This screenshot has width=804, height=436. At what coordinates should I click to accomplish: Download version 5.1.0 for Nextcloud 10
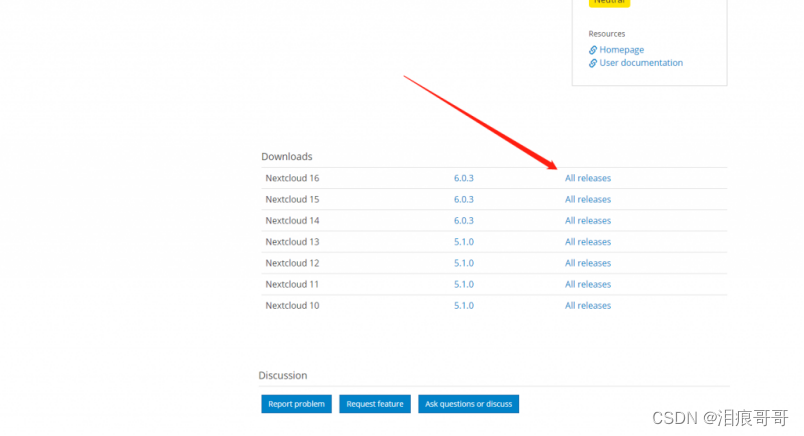pyautogui.click(x=464, y=306)
